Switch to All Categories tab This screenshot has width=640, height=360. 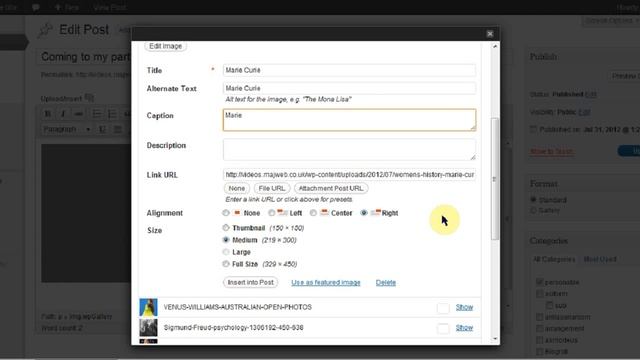[554, 259]
